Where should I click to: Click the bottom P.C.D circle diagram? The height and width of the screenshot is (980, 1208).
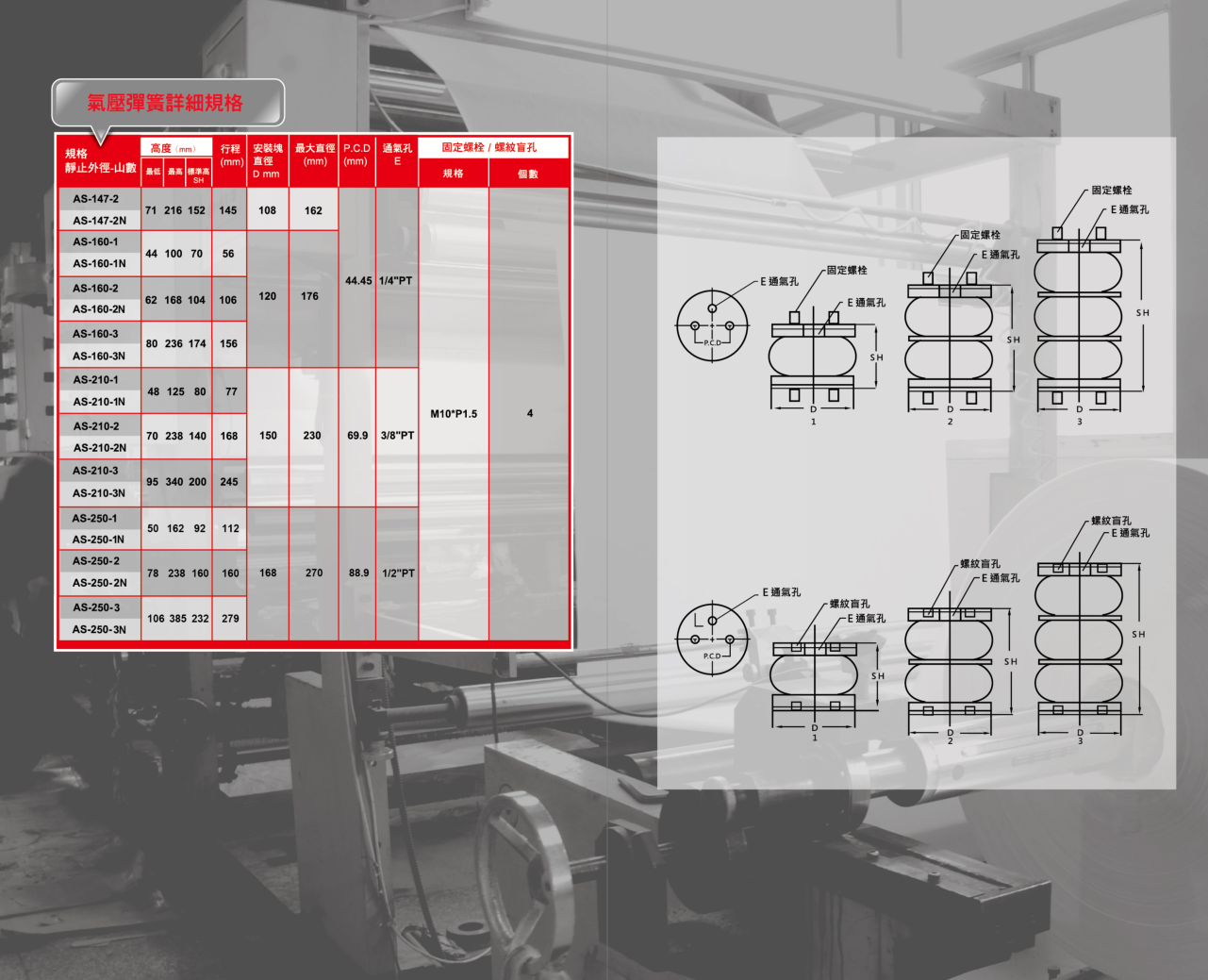coord(712,639)
